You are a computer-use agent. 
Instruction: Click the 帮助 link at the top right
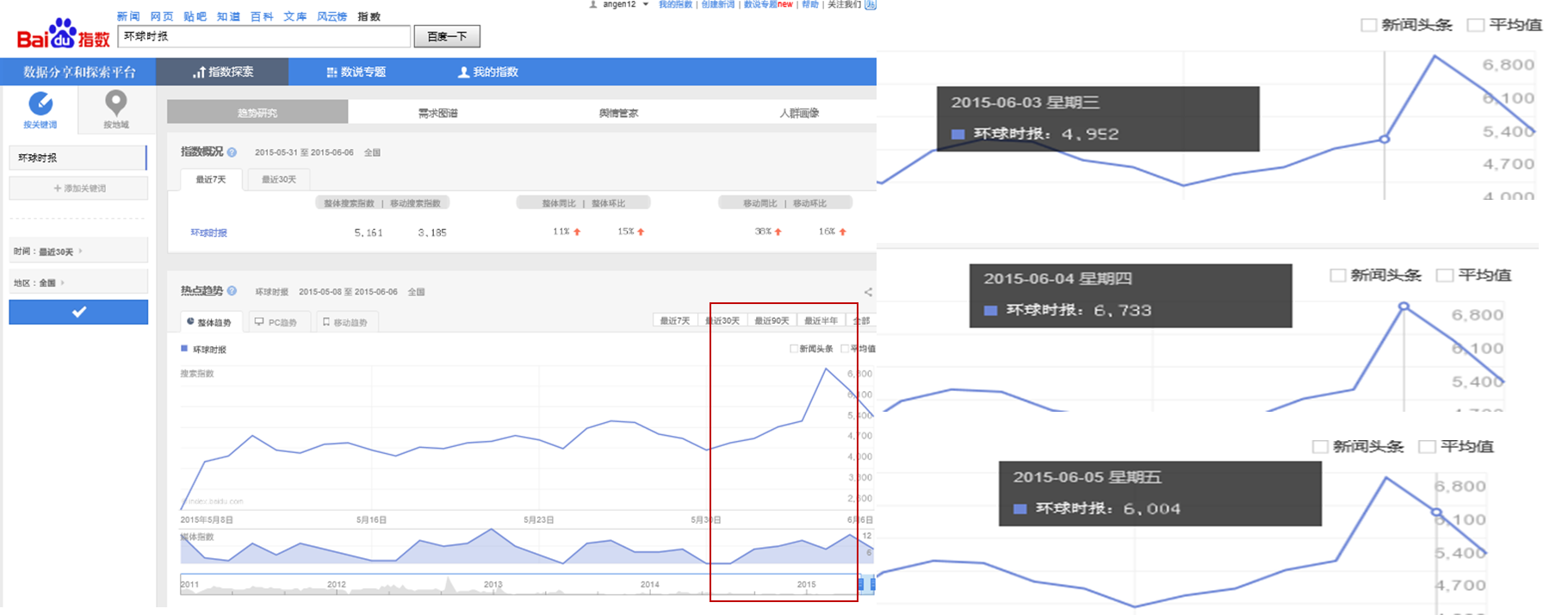[810, 4]
